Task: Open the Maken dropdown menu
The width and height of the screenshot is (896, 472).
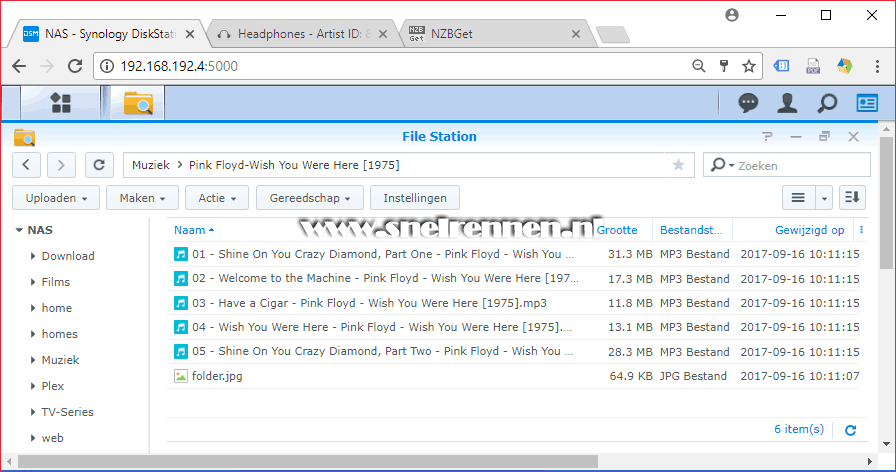Action: 142,198
